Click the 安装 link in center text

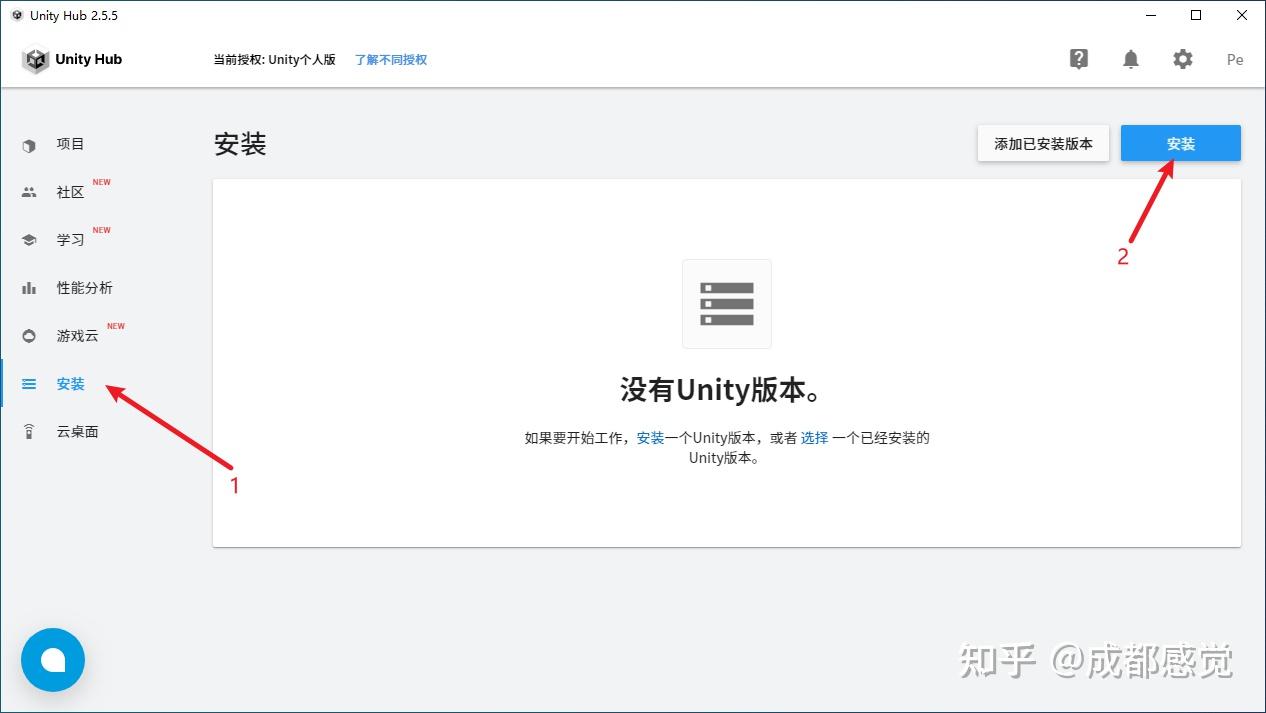click(x=650, y=437)
